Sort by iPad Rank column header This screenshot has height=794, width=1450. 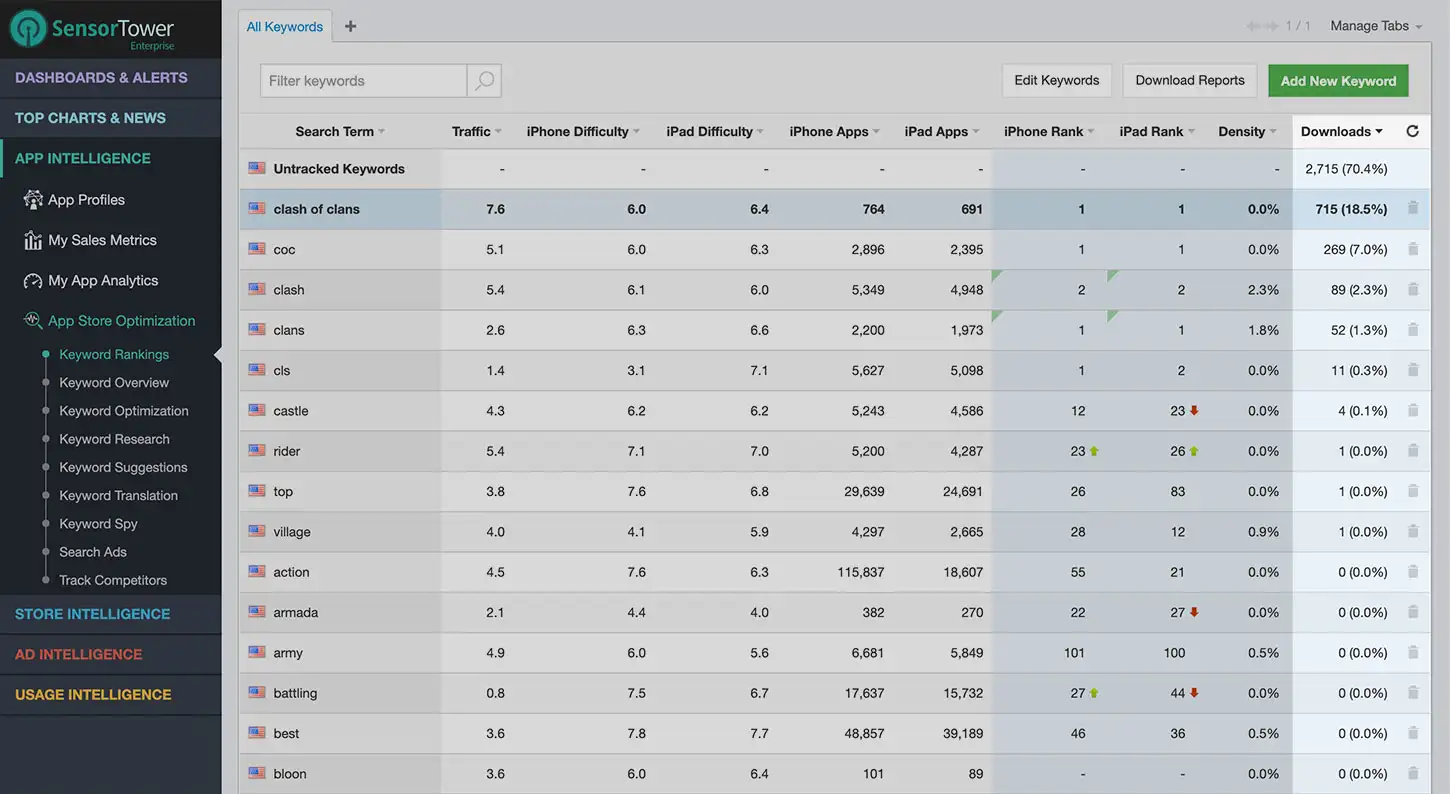[x=1157, y=131]
